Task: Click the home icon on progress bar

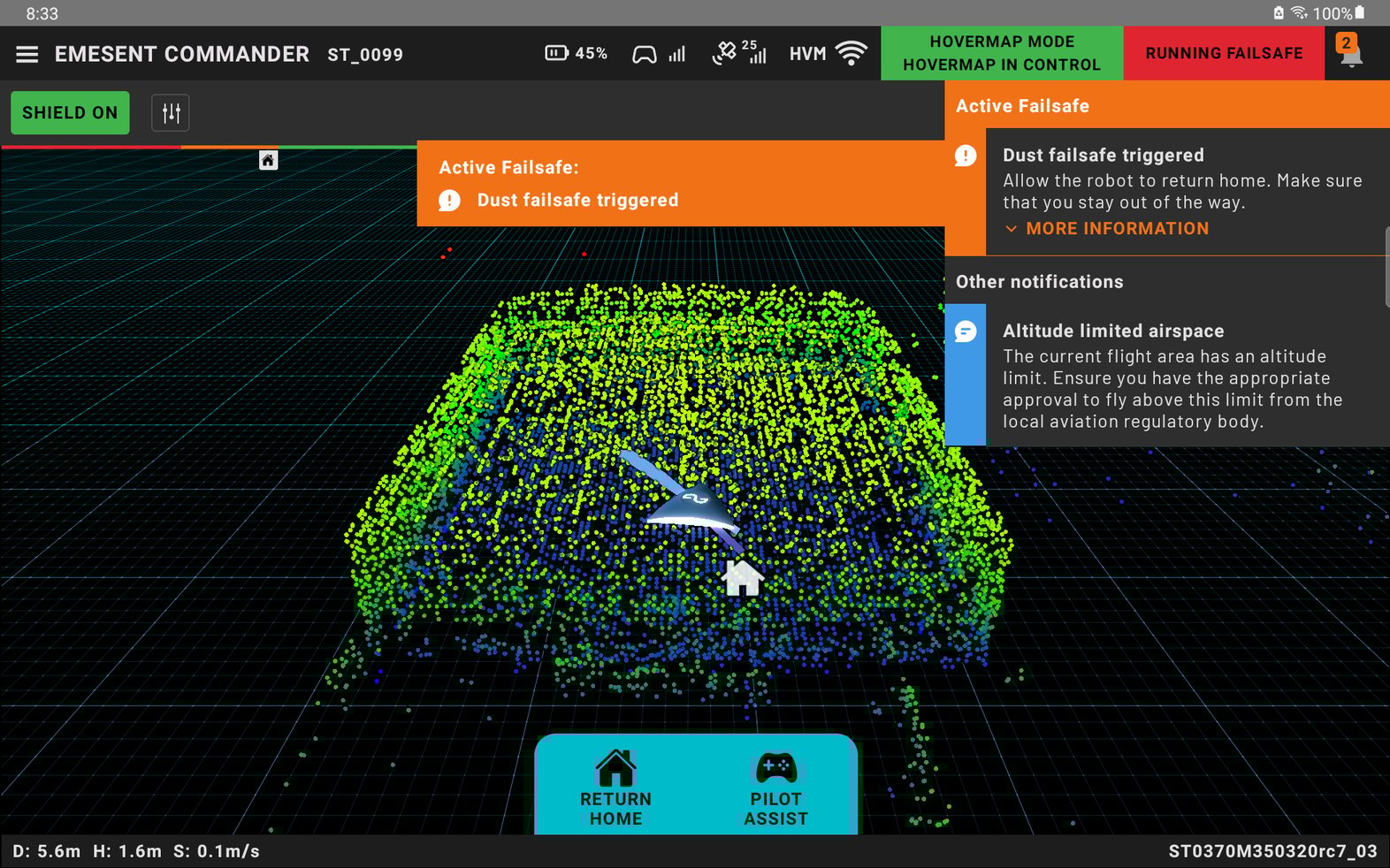Action: tap(268, 160)
